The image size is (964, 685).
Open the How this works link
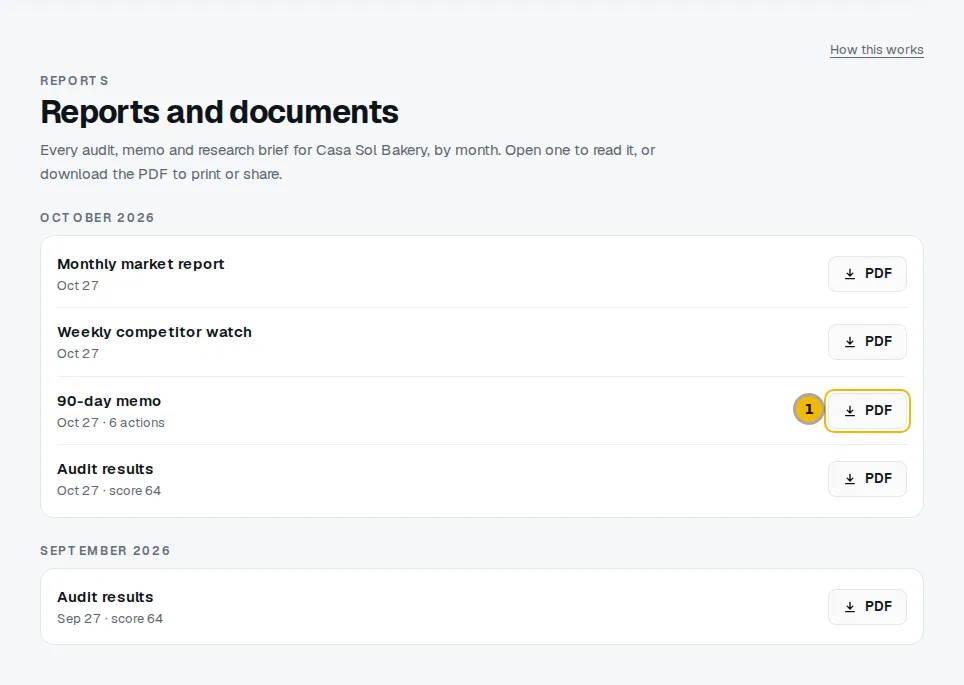point(877,50)
